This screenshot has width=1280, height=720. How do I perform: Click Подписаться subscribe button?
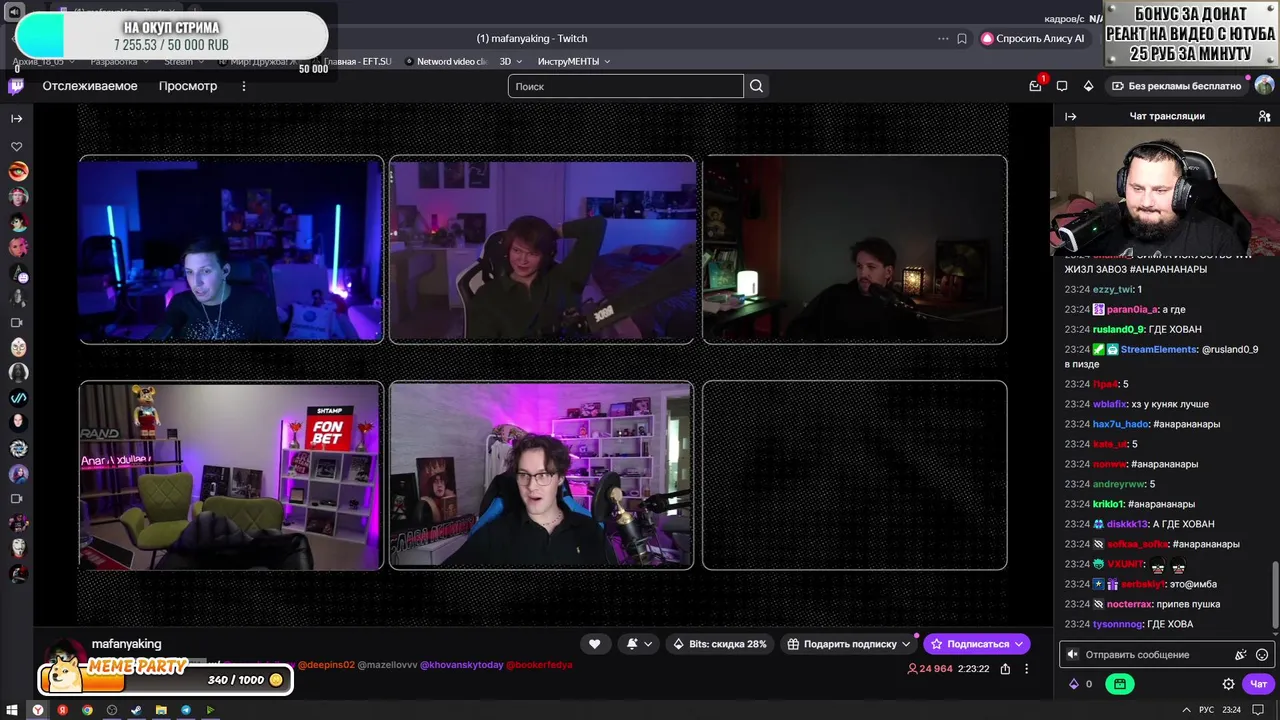pos(977,644)
